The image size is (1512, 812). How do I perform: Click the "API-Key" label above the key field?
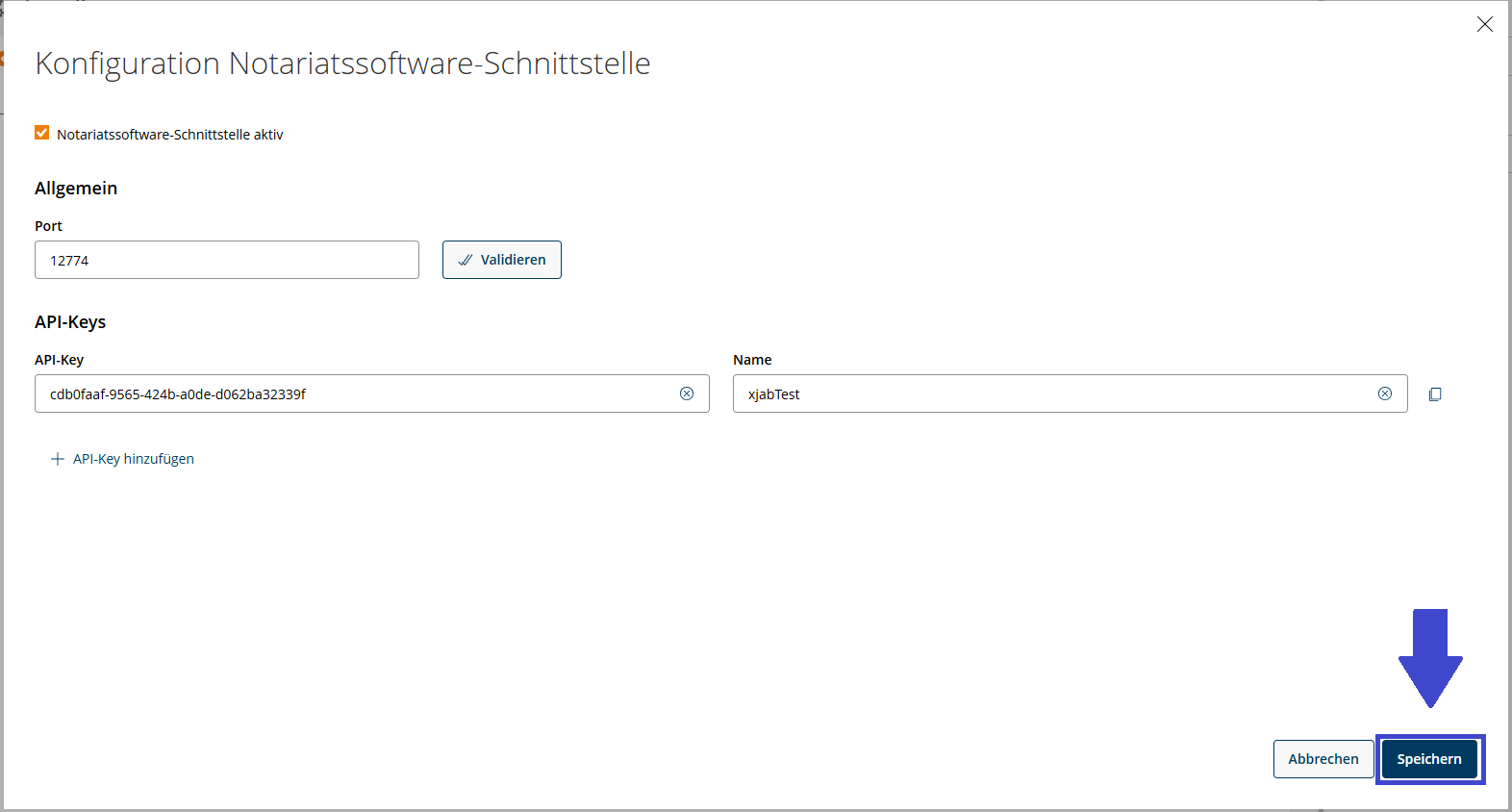tap(59, 360)
